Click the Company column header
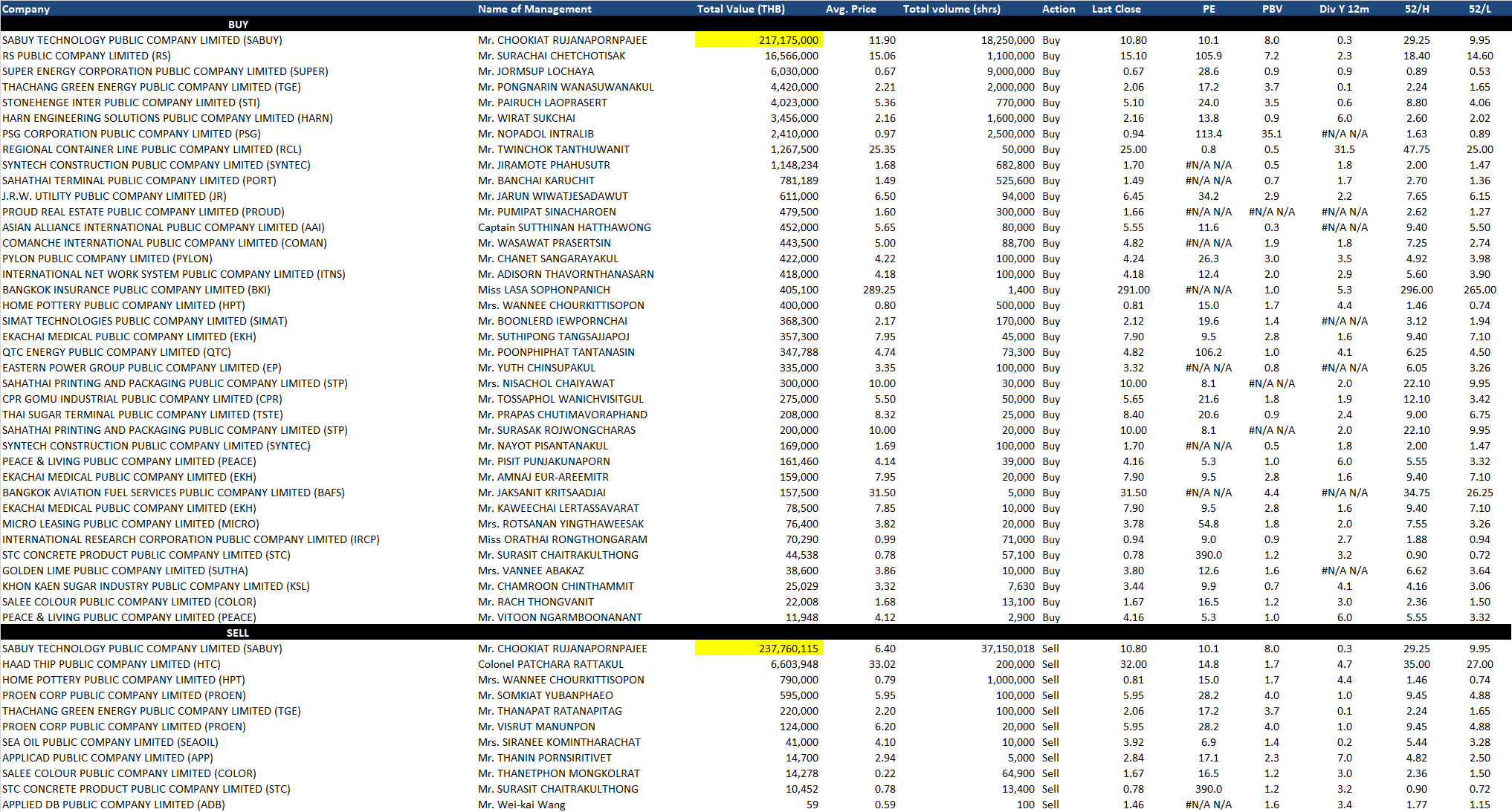 [x=26, y=9]
